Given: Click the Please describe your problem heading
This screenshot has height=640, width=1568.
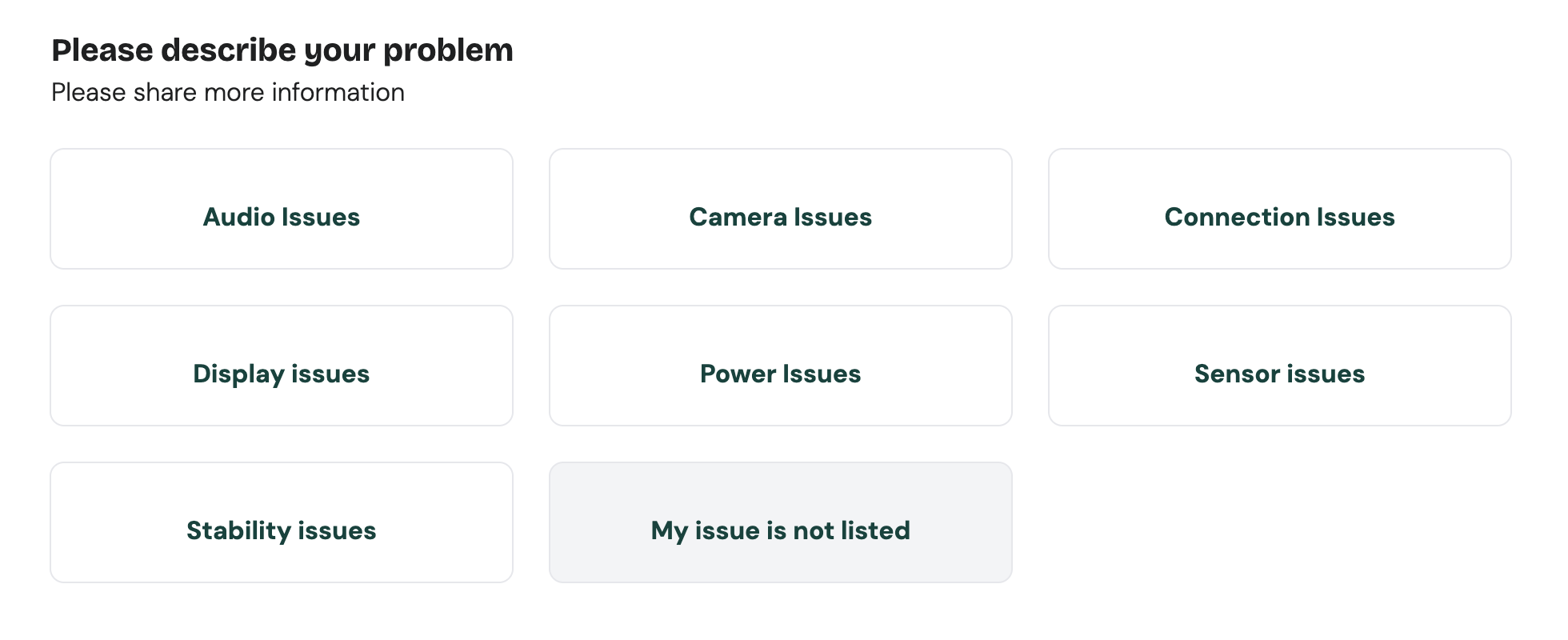Looking at the screenshot, I should click(x=282, y=50).
